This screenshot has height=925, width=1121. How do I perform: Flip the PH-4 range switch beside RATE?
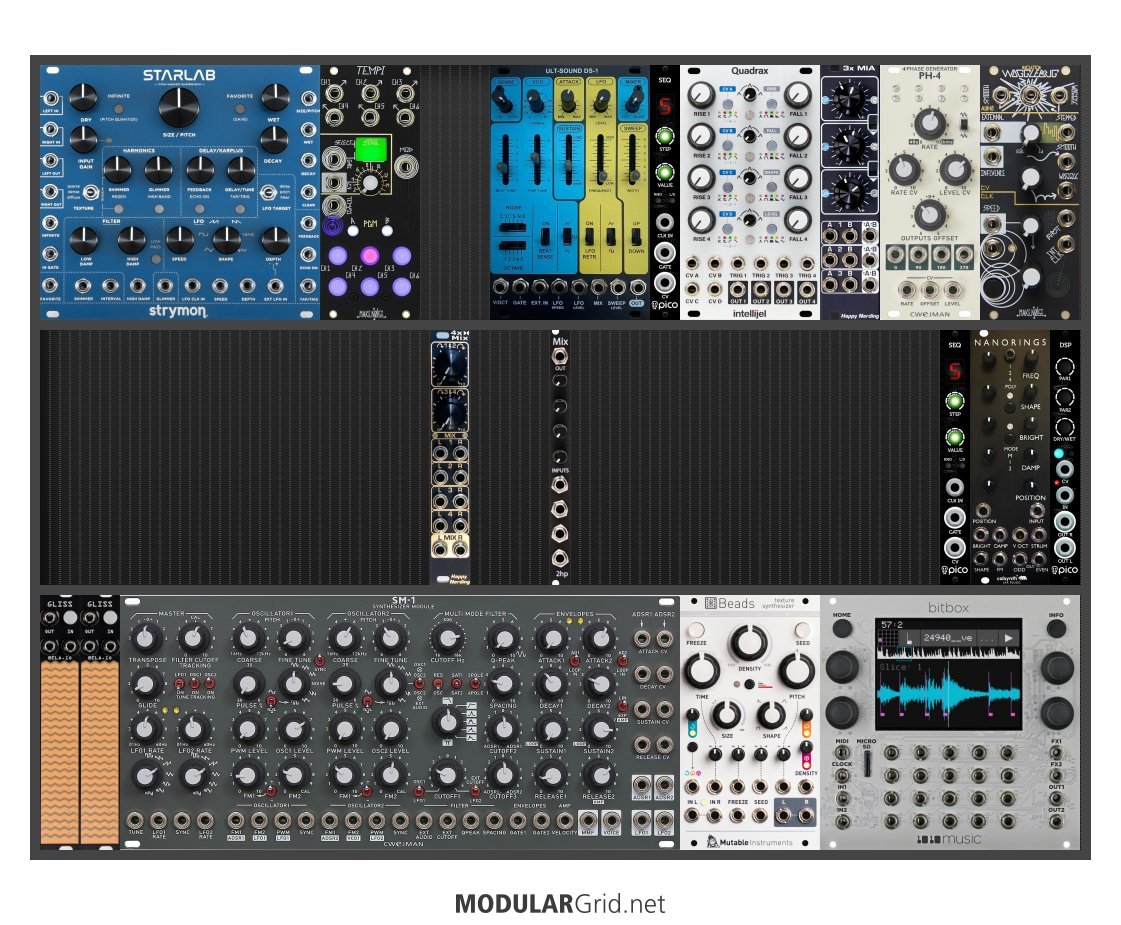(x=964, y=125)
